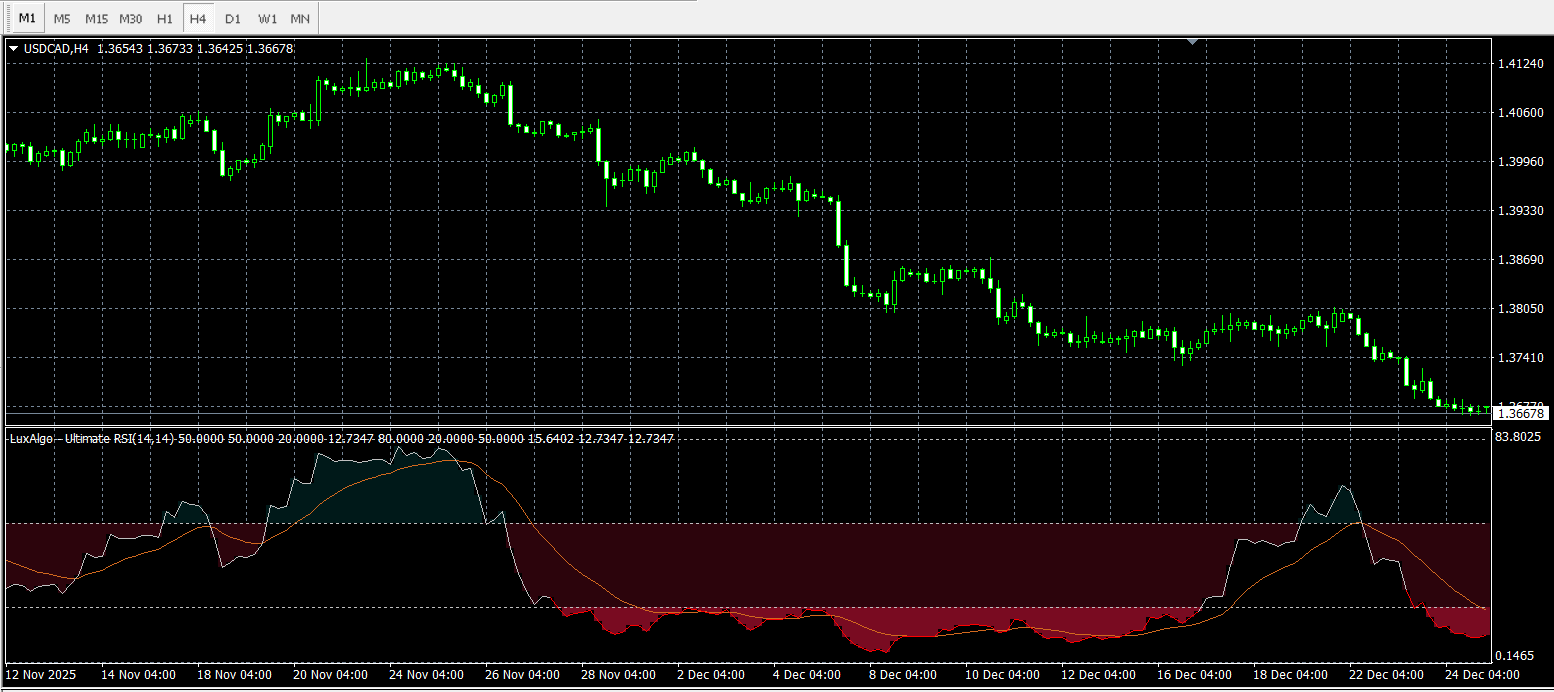Click the 16 Dec 04:00 time label
Screen dimensions: 1554x692
[1194, 675]
